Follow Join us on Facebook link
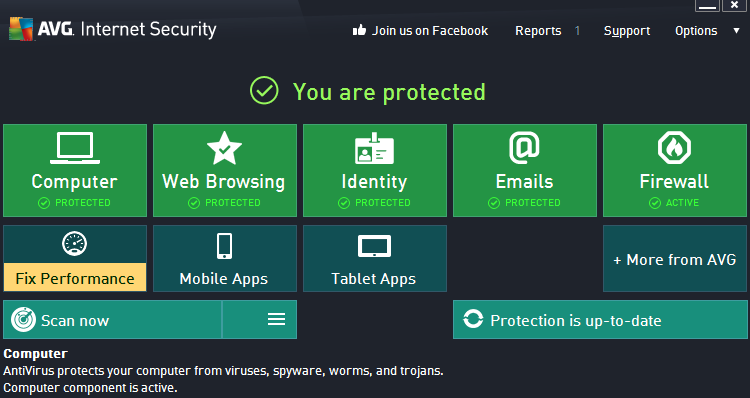The height and width of the screenshot is (398, 750). (430, 31)
